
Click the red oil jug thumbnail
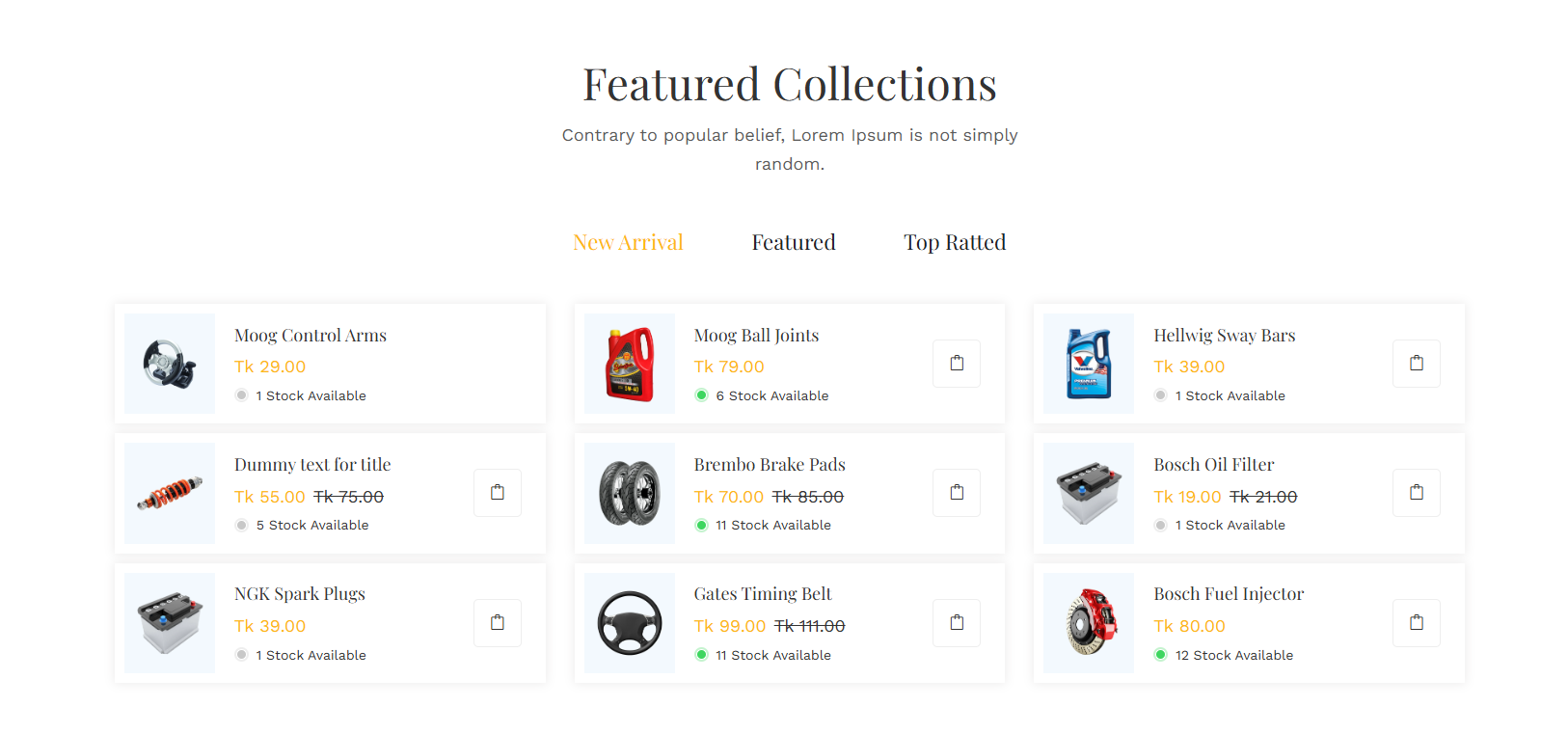point(630,364)
